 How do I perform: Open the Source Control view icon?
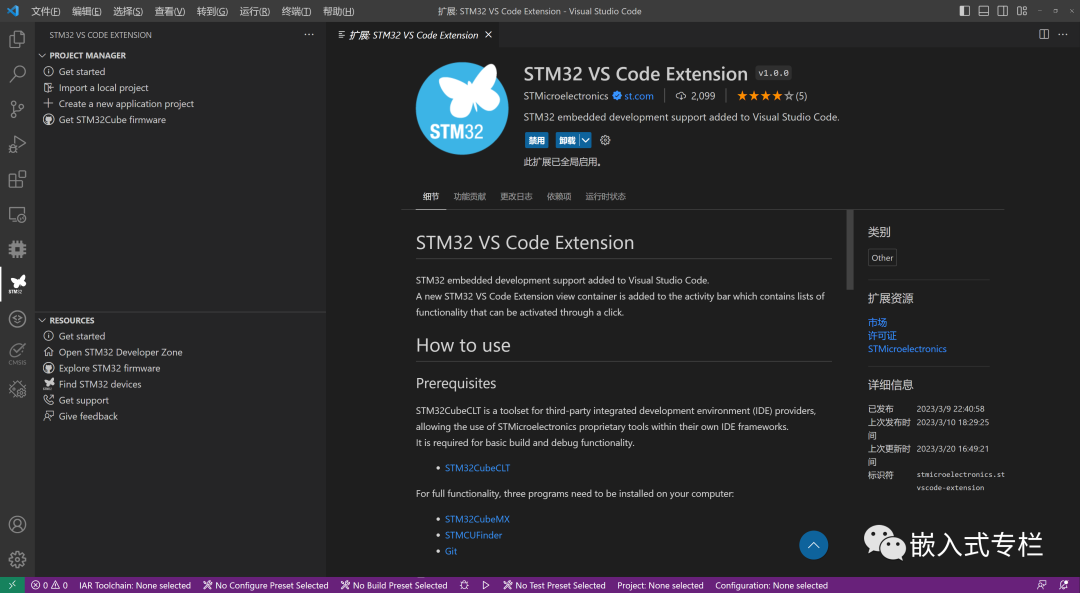click(17, 109)
